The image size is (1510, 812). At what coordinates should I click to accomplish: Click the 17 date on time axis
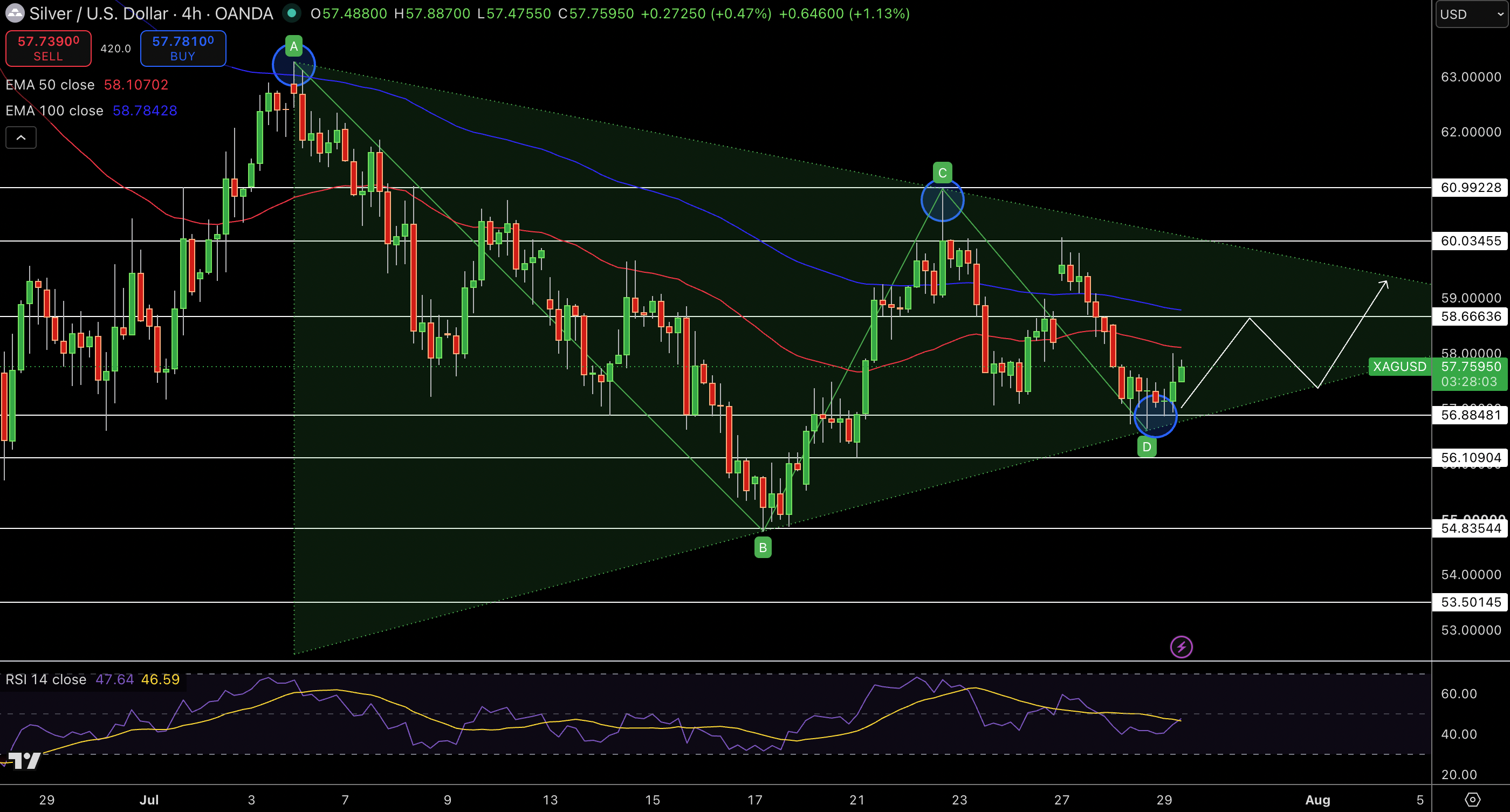pyautogui.click(x=754, y=800)
